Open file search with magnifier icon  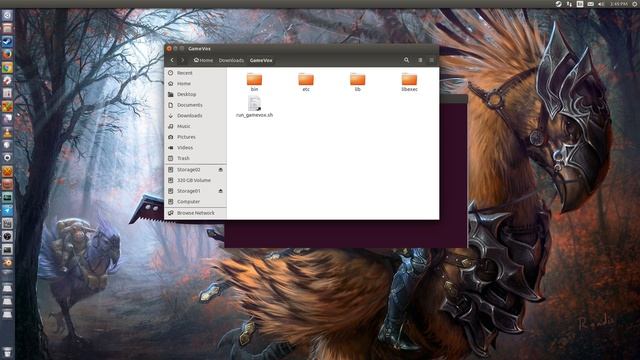tap(407, 60)
